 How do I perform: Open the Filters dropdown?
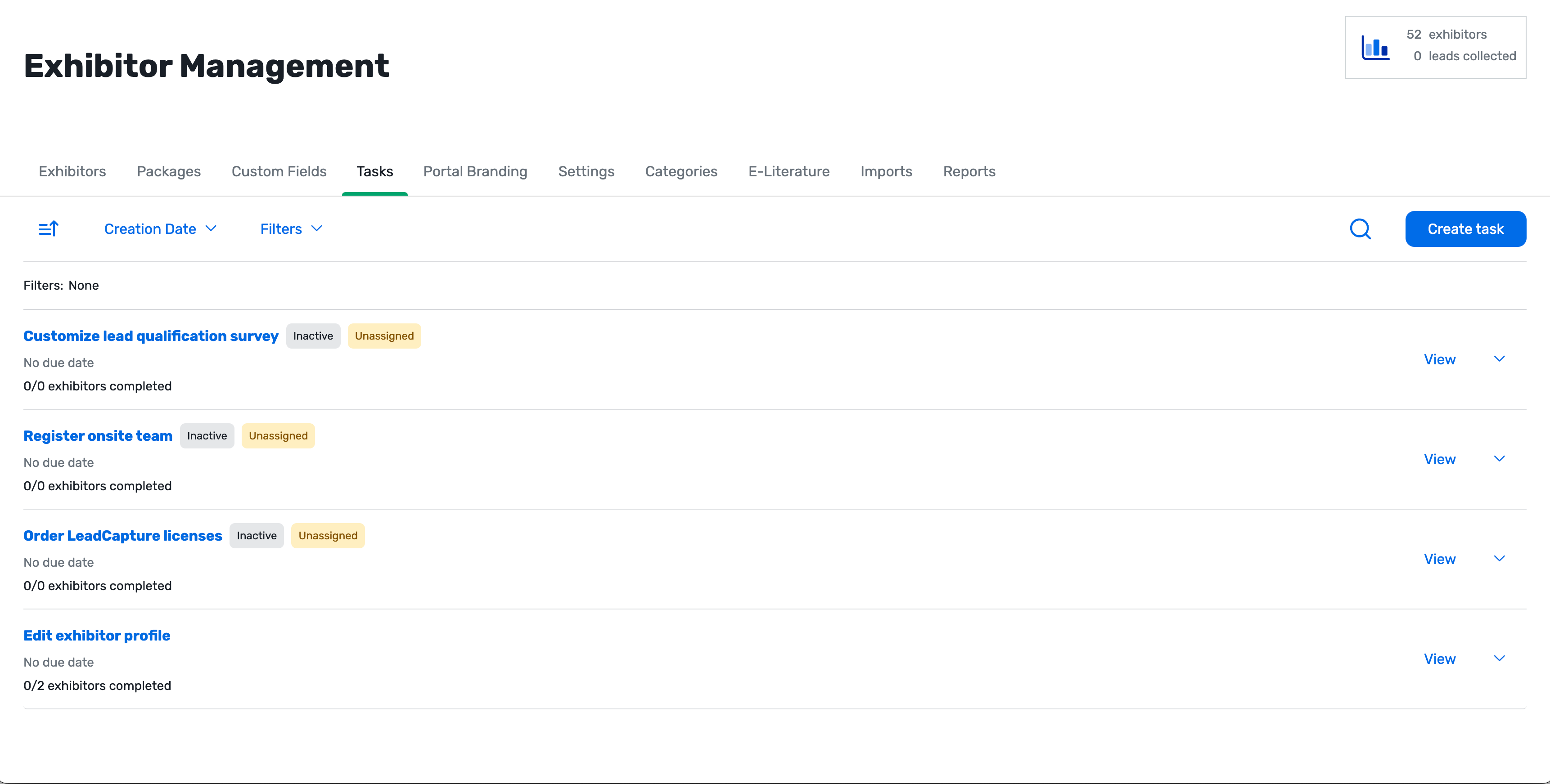tap(291, 229)
